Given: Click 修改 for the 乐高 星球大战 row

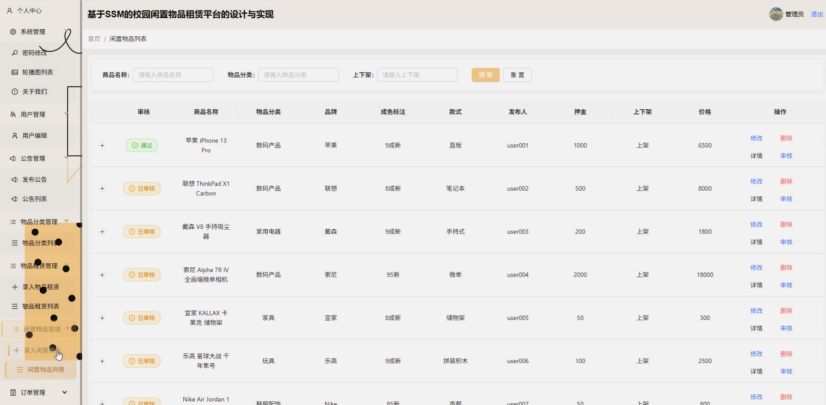Looking at the screenshot, I should pyautogui.click(x=756, y=354).
